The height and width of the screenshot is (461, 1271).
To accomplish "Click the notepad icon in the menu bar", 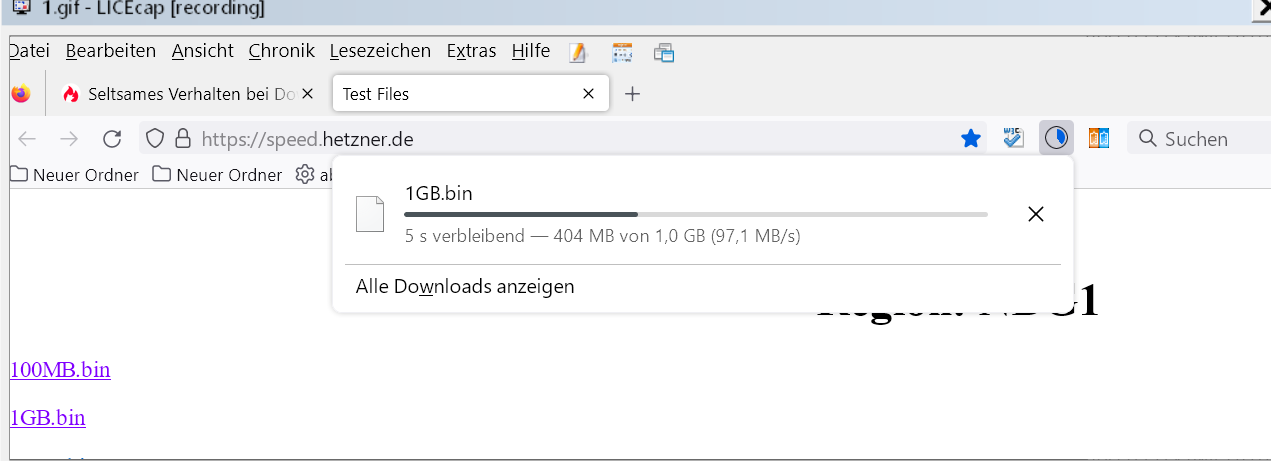I will click(x=578, y=52).
